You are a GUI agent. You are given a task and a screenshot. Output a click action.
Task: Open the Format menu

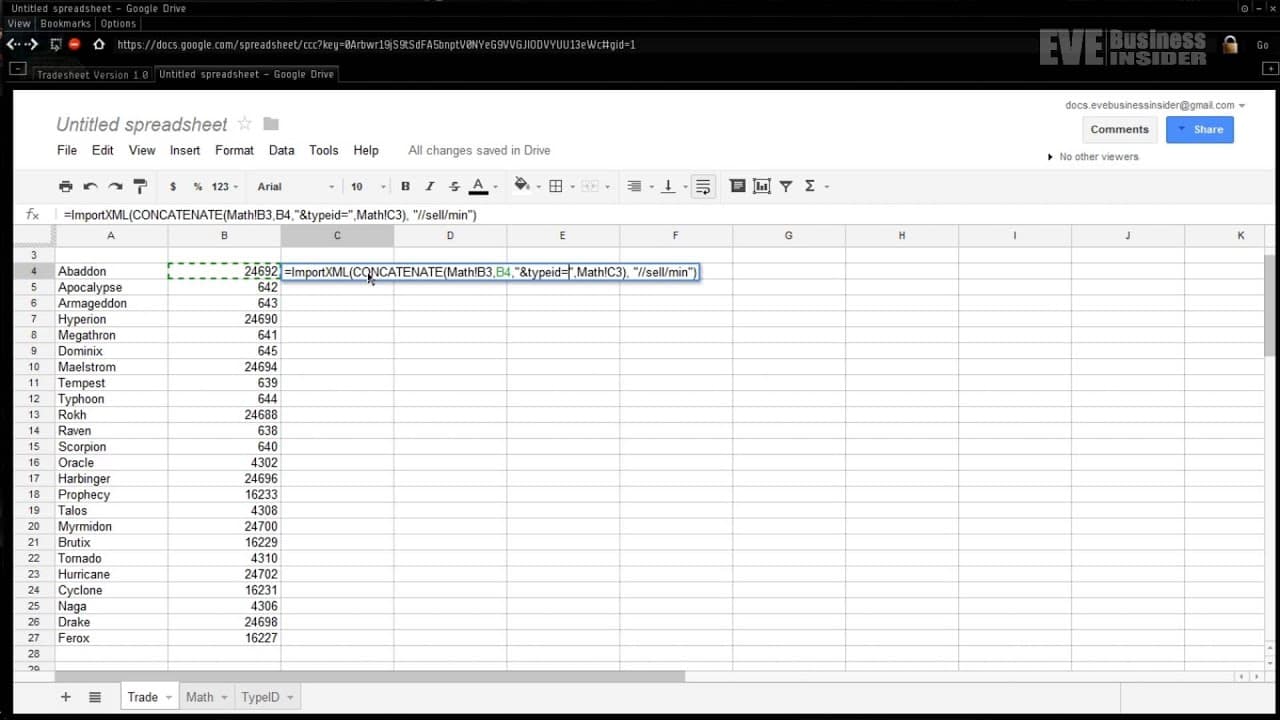click(x=234, y=150)
